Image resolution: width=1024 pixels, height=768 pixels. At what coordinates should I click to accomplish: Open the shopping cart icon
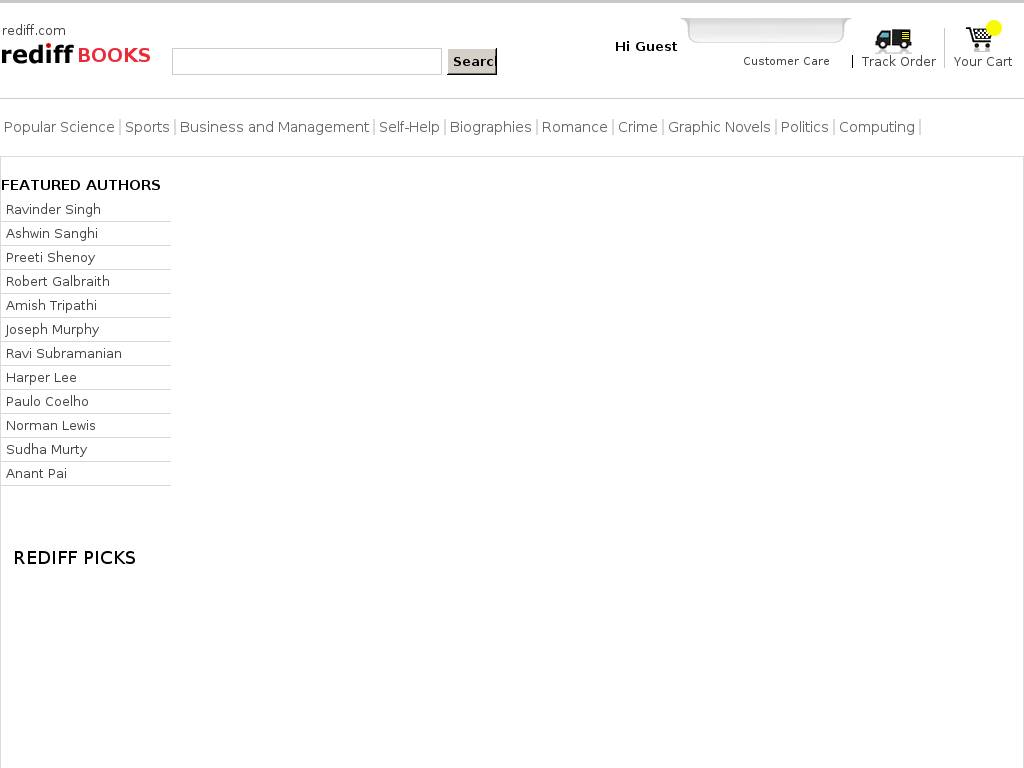[x=980, y=38]
